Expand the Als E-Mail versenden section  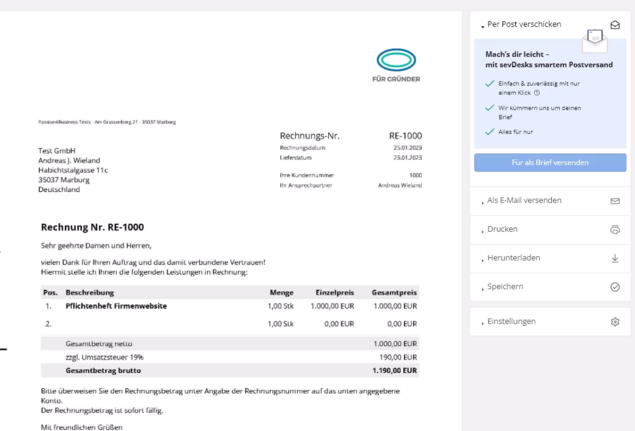(522, 201)
